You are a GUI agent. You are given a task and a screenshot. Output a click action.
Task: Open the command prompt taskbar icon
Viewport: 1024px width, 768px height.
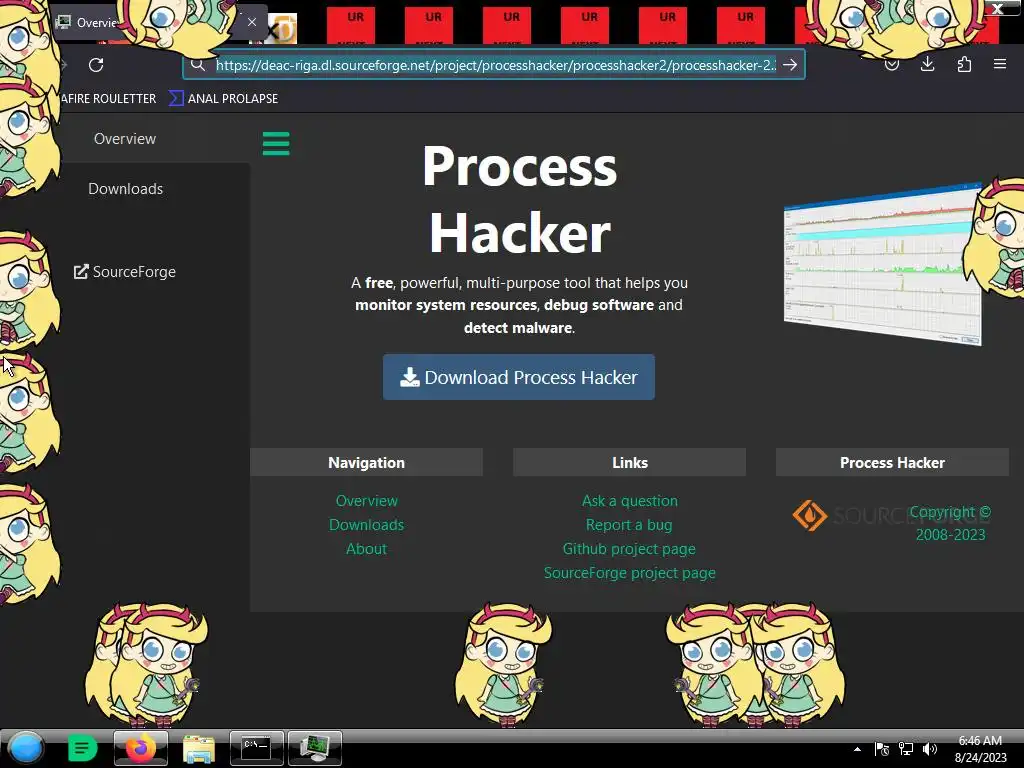tap(257, 748)
